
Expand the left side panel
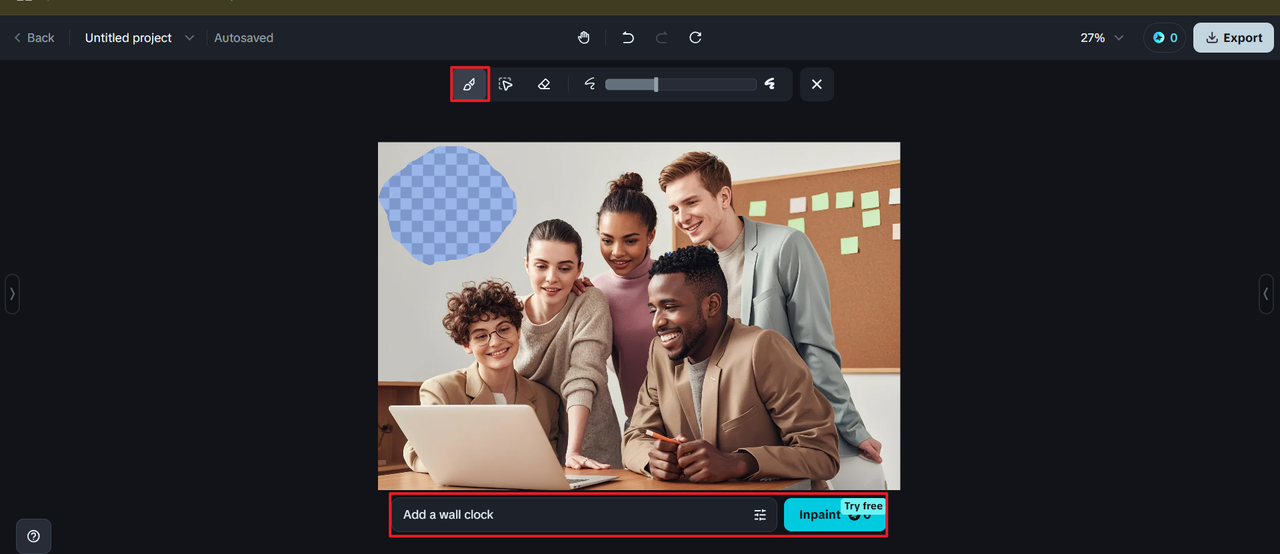click(12, 294)
